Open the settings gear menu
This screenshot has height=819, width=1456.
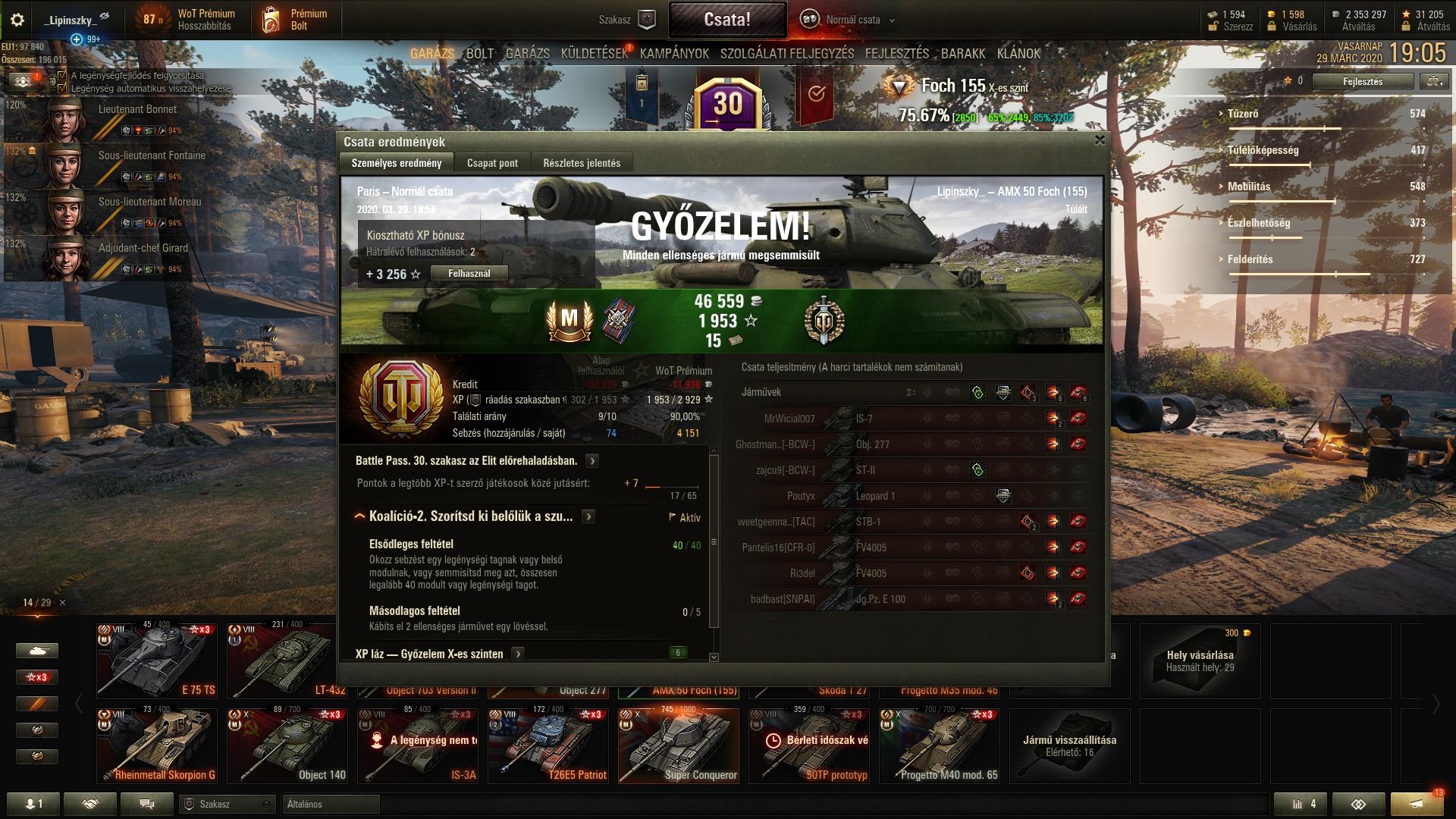pos(17,20)
